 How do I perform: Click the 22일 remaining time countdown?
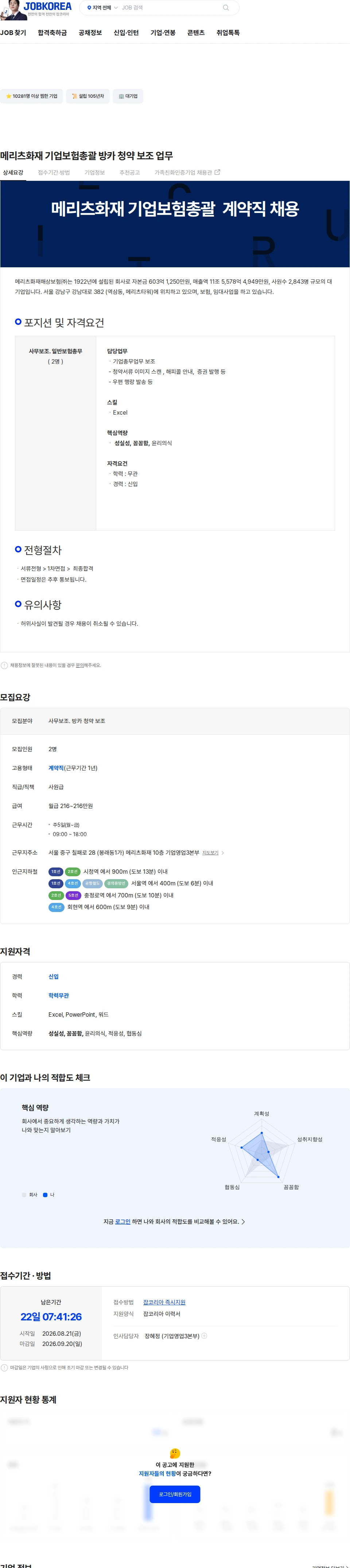(x=51, y=1317)
